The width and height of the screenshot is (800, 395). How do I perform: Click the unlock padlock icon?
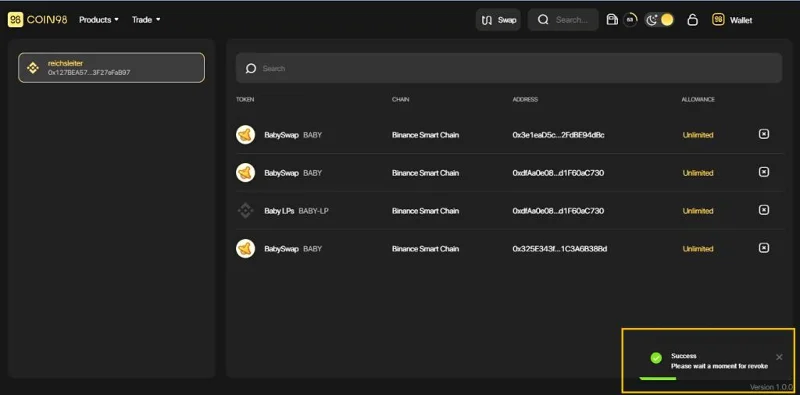692,20
